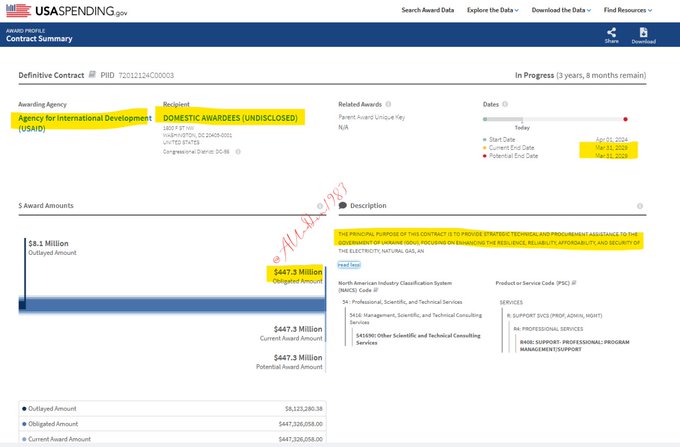680x447 pixels.
Task: Click the Outlayed Amount legend dot
Action: [23, 408]
